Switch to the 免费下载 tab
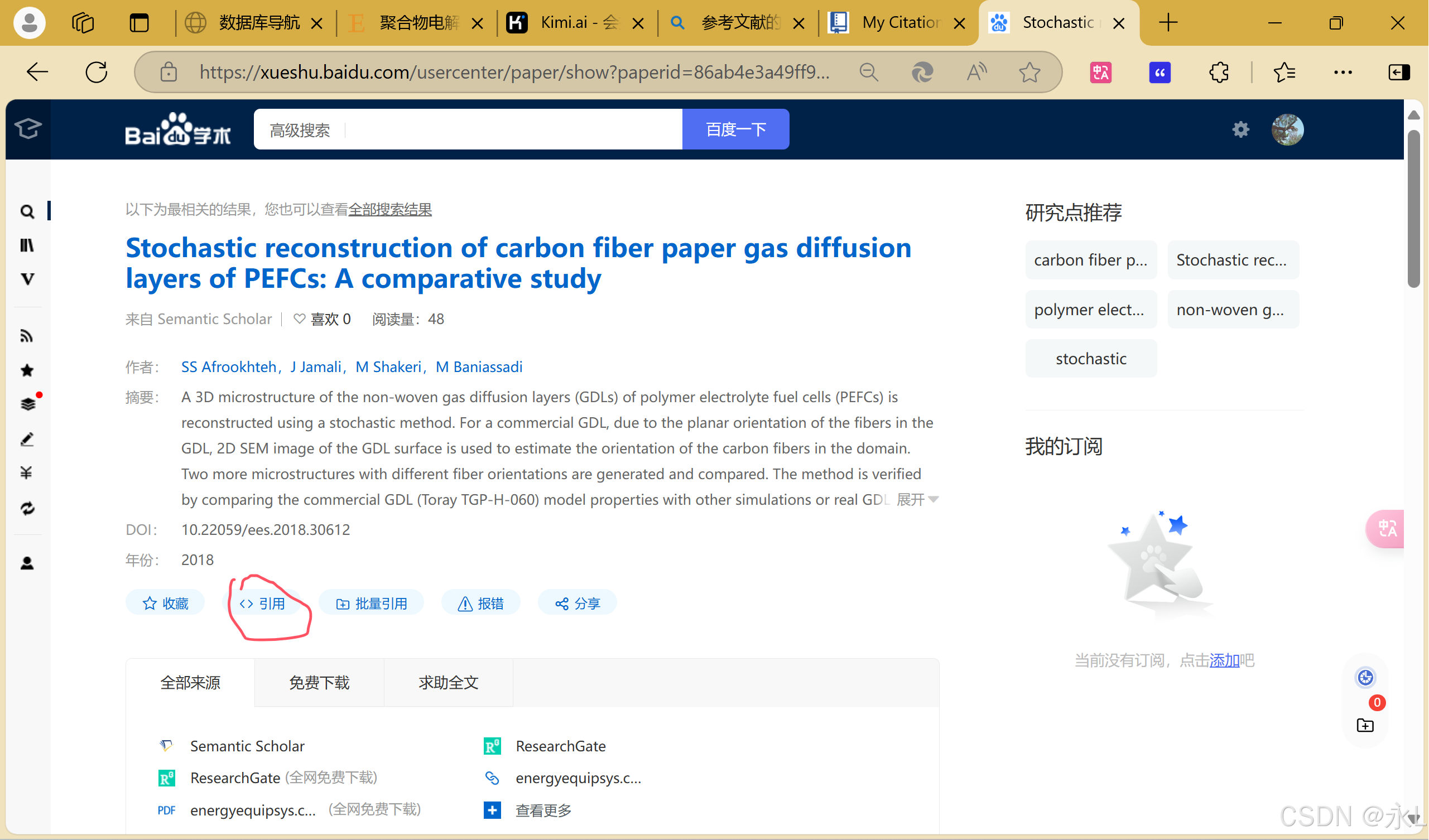 click(x=319, y=682)
